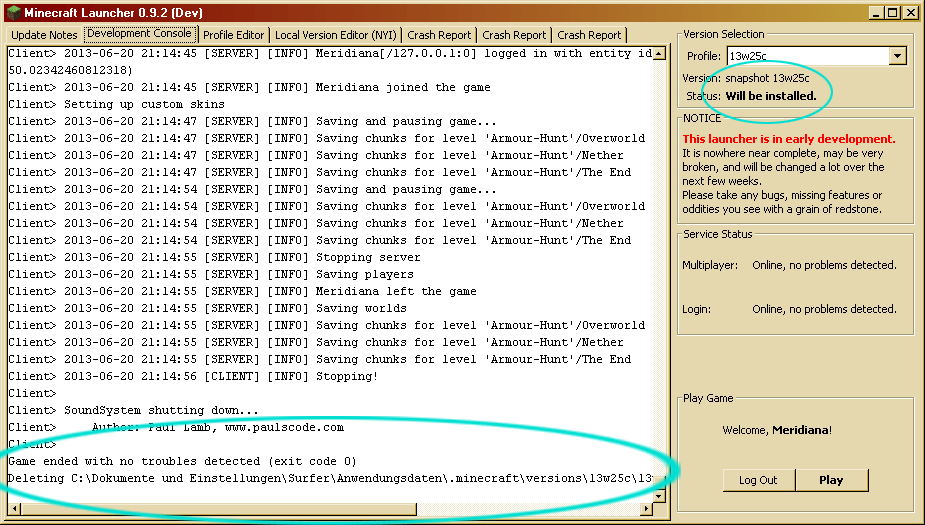
Task: Click the Log Out button
Action: pos(759,480)
